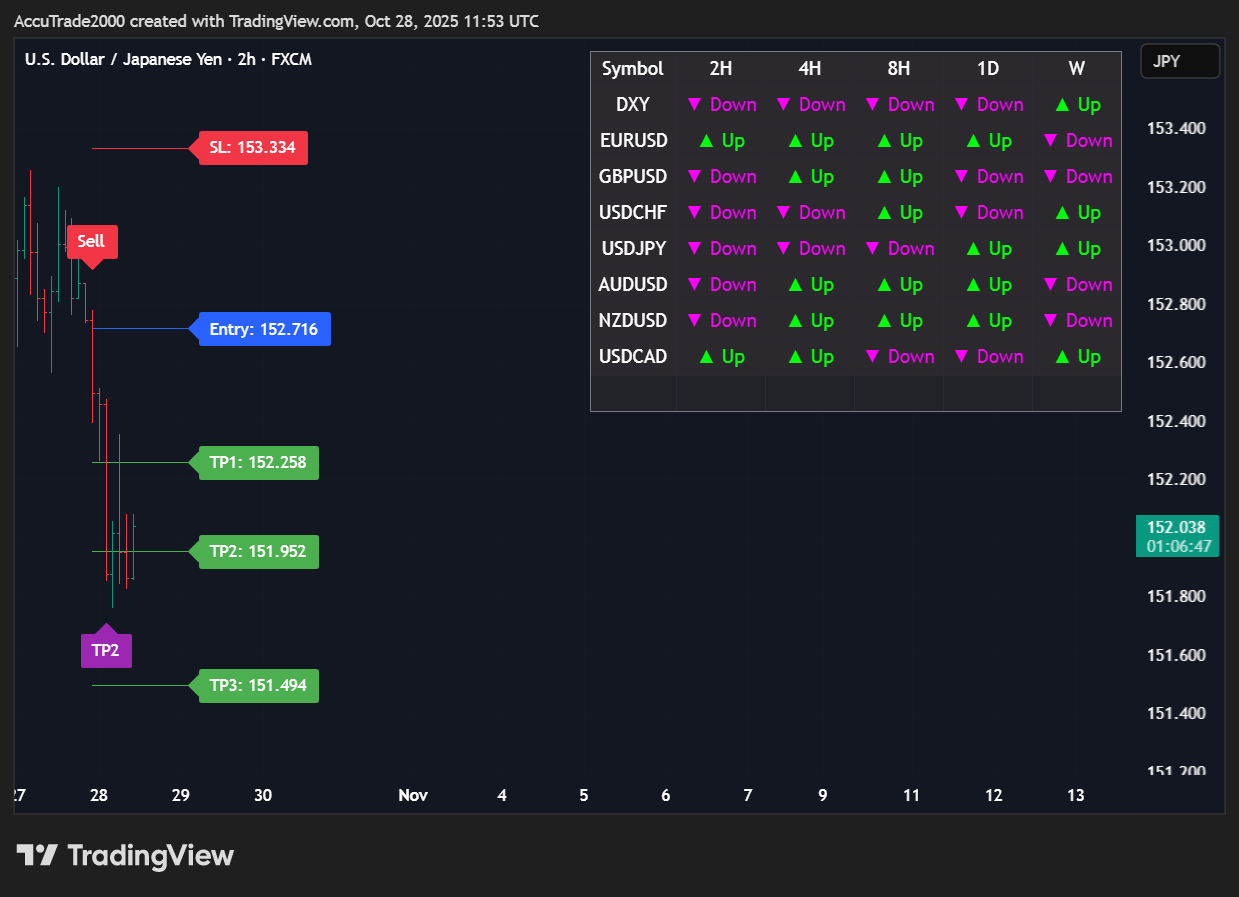Select the JPY currency box on the price scale

coord(1179,61)
